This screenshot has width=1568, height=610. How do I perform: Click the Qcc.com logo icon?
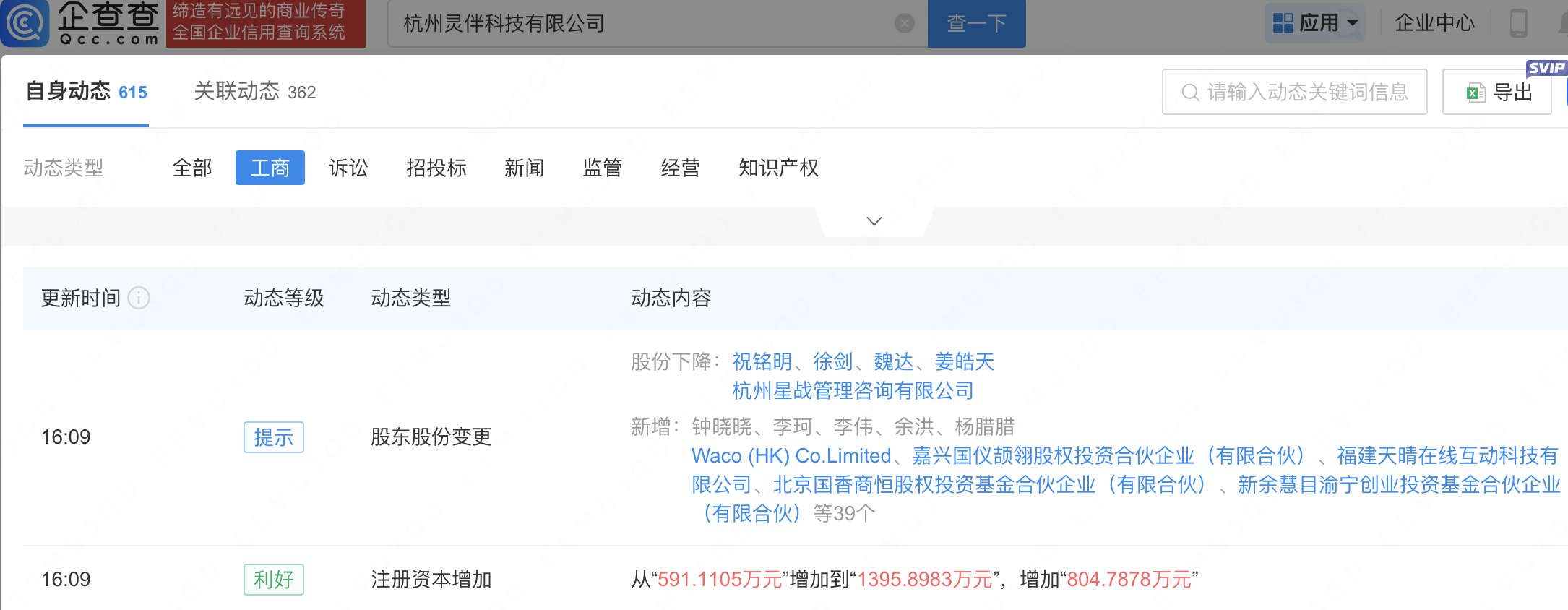pos(25,23)
